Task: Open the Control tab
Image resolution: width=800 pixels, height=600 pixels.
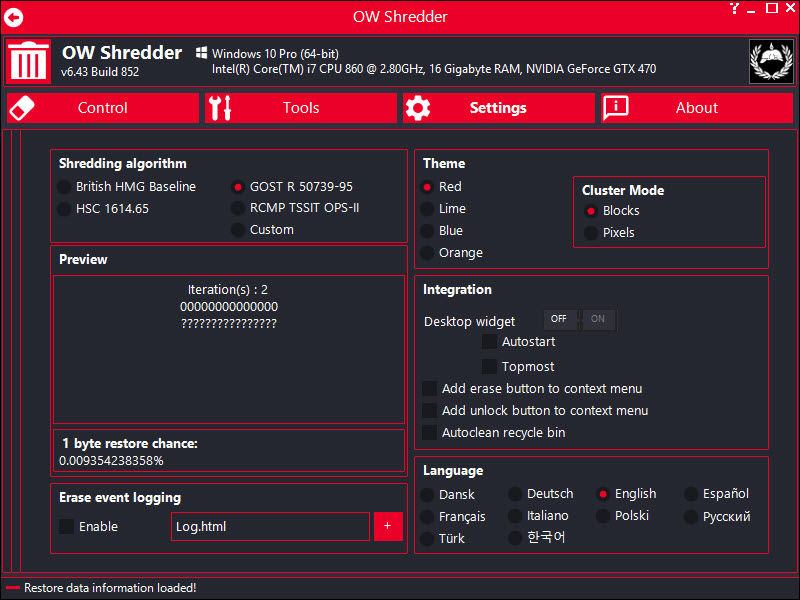Action: click(103, 108)
